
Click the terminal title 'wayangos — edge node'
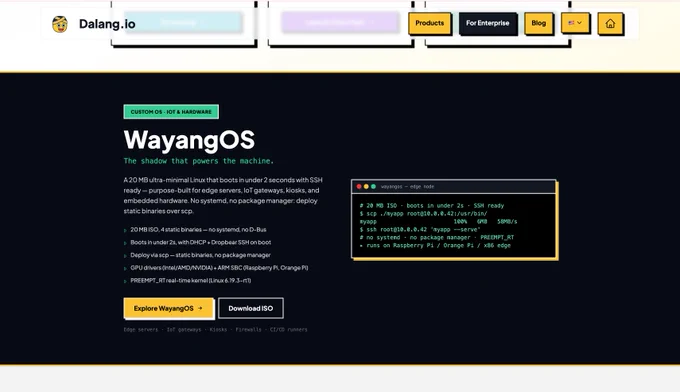point(407,186)
